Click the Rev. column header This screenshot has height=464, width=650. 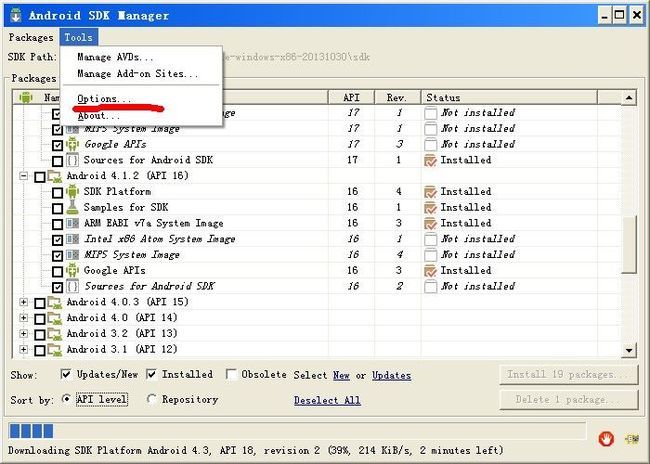[397, 97]
